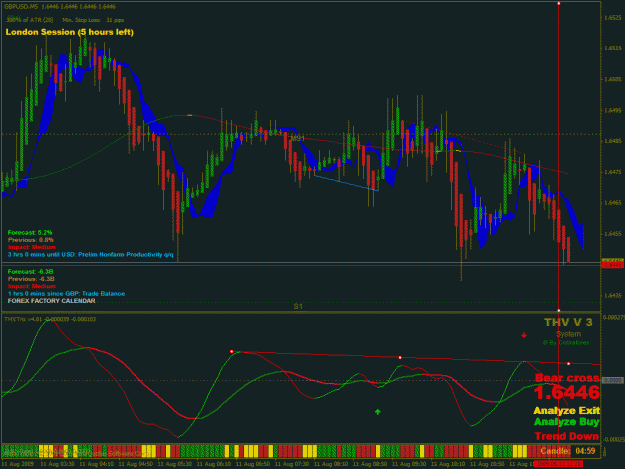
Task: Click the gray level tag on the indicator scale
Action: (x=612, y=381)
